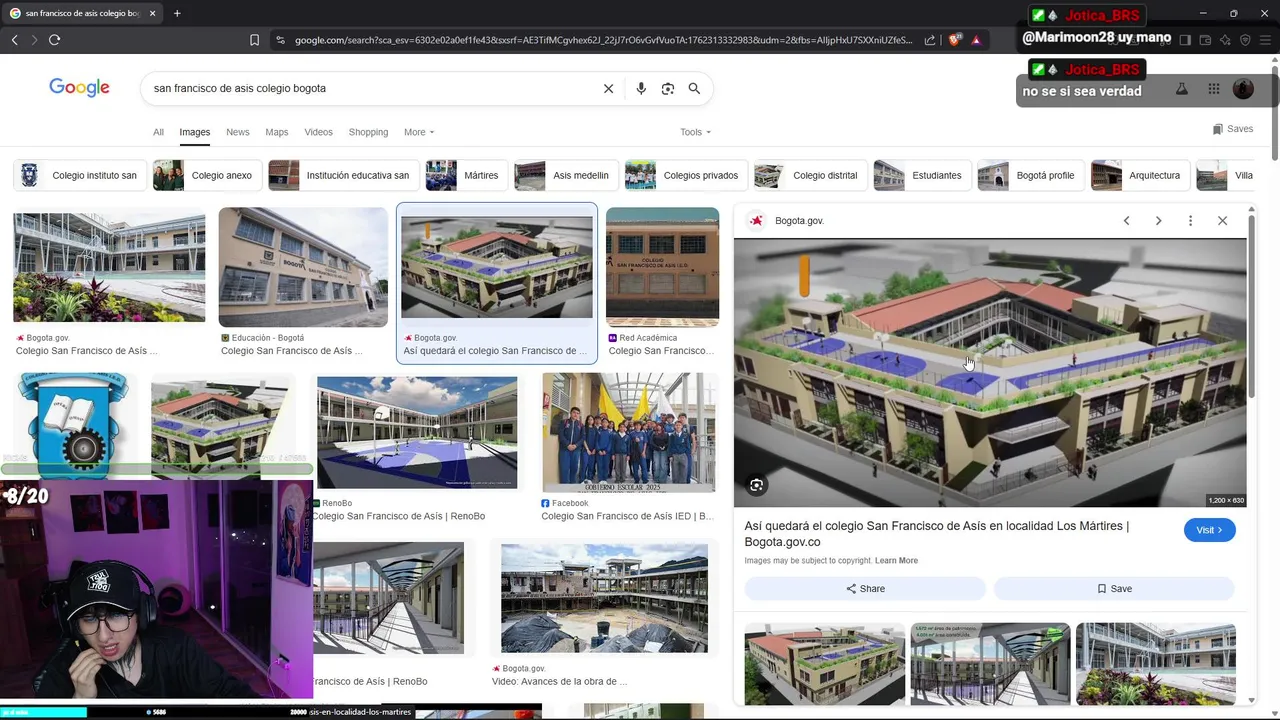The height and width of the screenshot is (720, 1280).
Task: Go back using browser back arrow
Action: (14, 40)
